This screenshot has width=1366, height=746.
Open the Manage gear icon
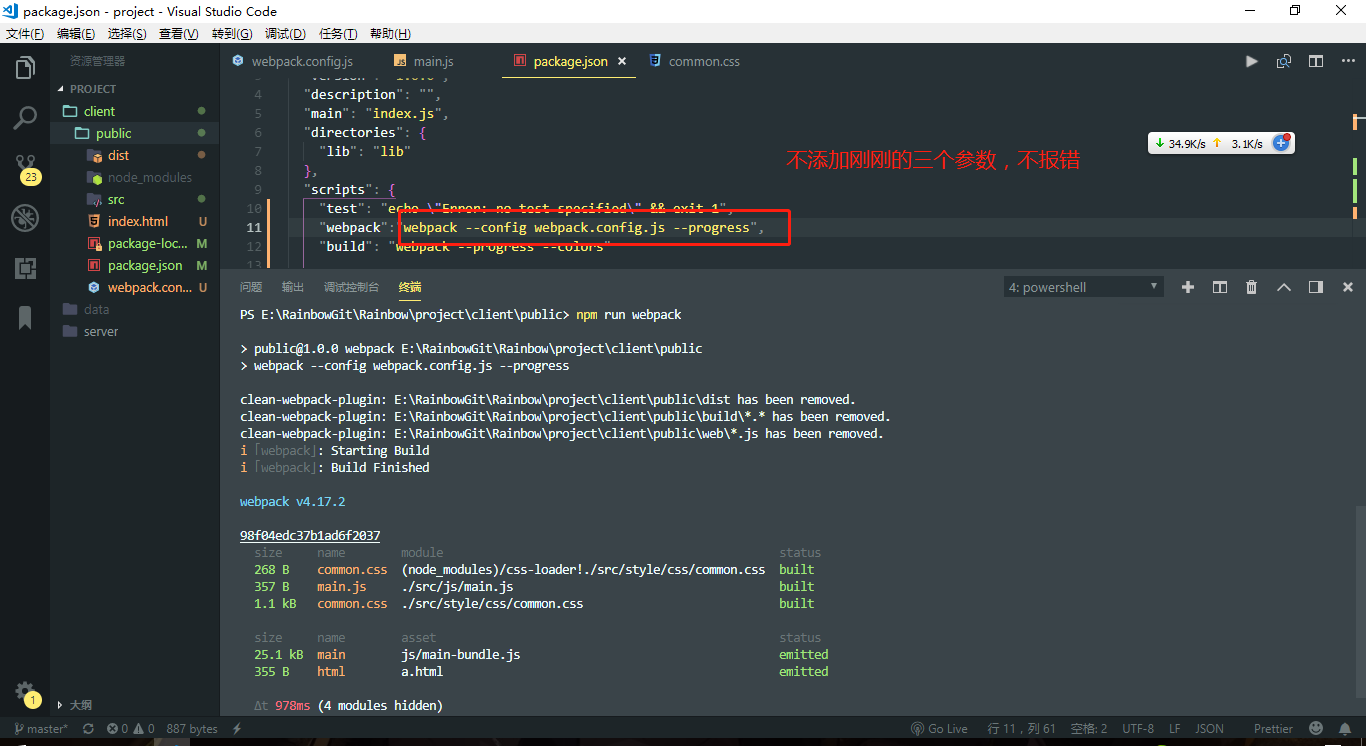25,693
